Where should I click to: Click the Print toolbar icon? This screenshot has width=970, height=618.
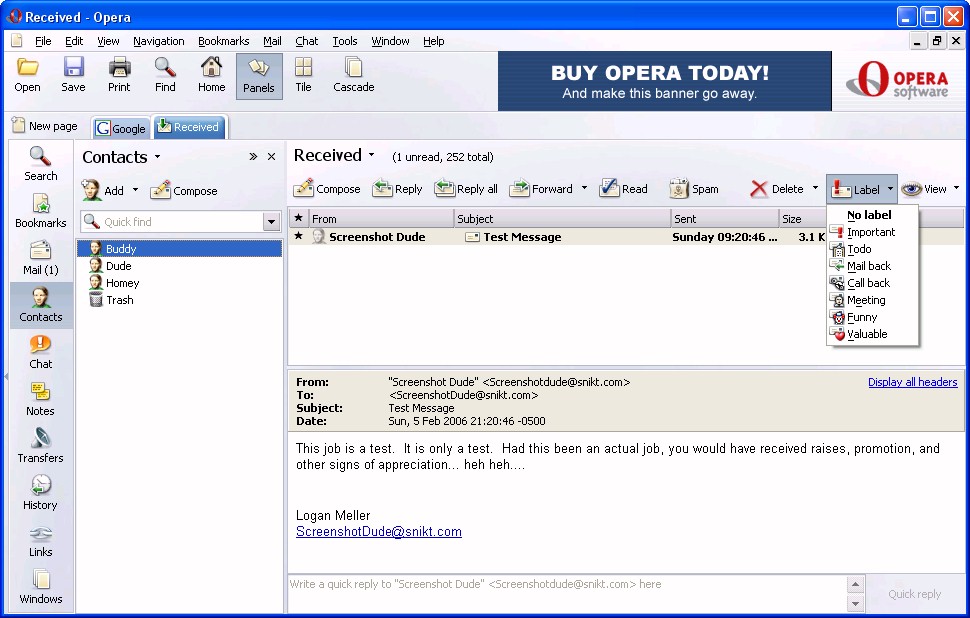pyautogui.click(x=119, y=75)
